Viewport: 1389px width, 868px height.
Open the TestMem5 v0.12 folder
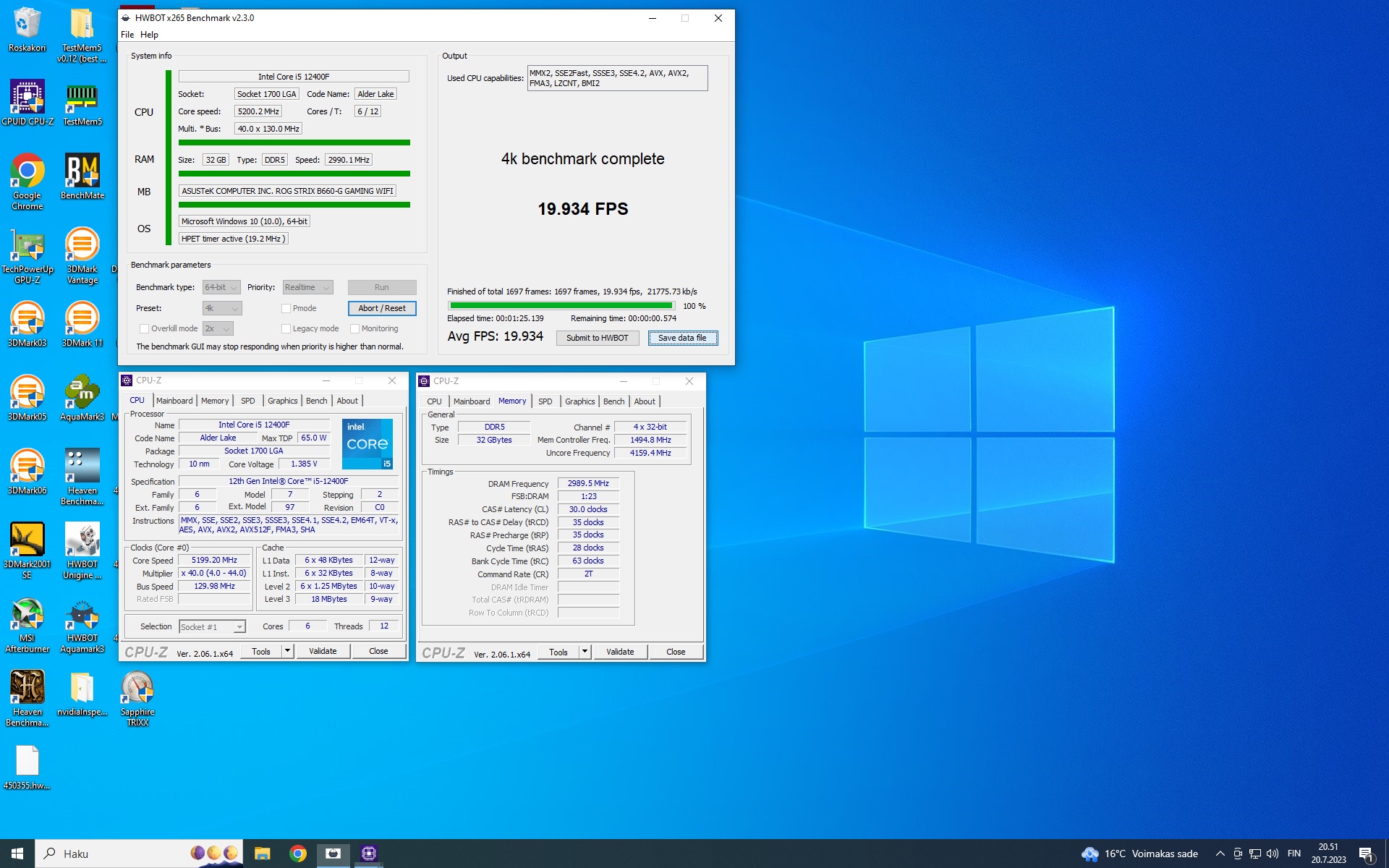point(82,35)
